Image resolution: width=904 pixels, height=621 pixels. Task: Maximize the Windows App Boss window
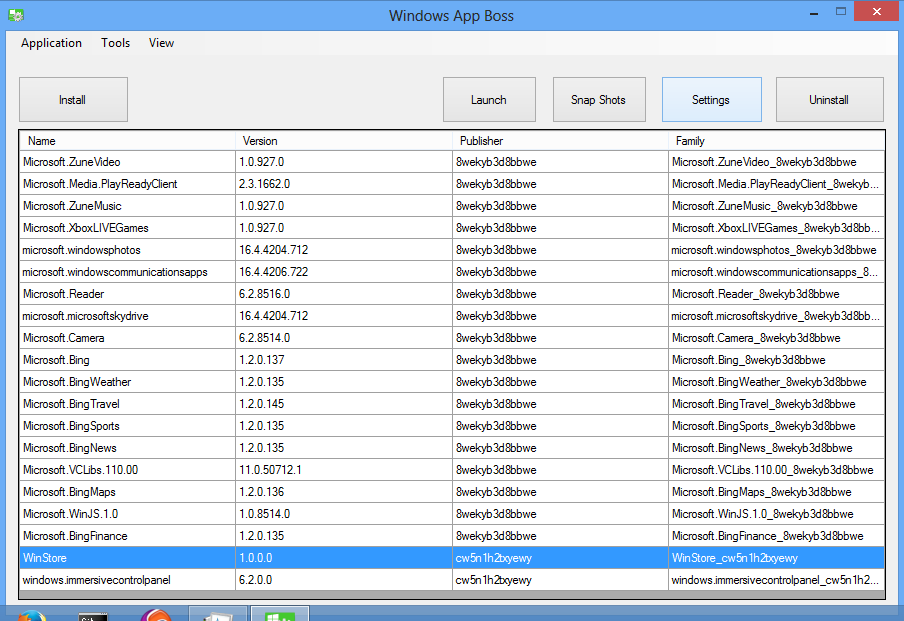(x=841, y=12)
